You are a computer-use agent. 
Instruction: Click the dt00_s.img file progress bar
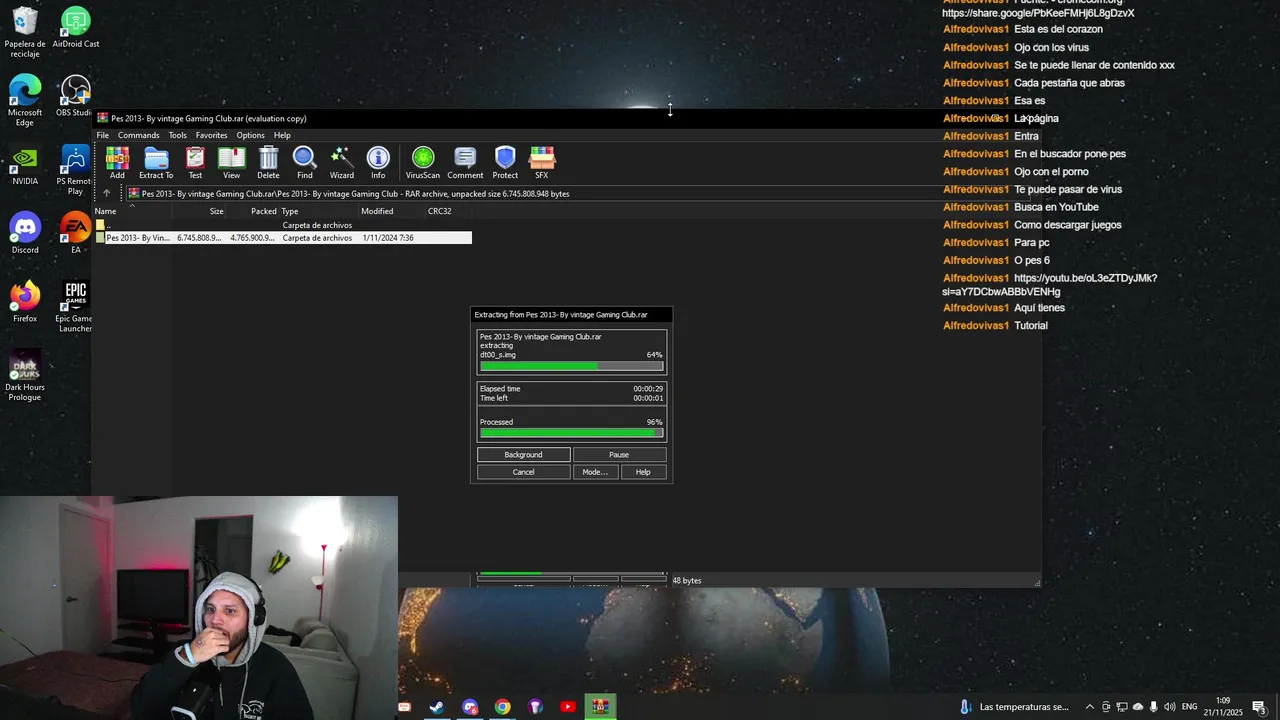tap(571, 366)
